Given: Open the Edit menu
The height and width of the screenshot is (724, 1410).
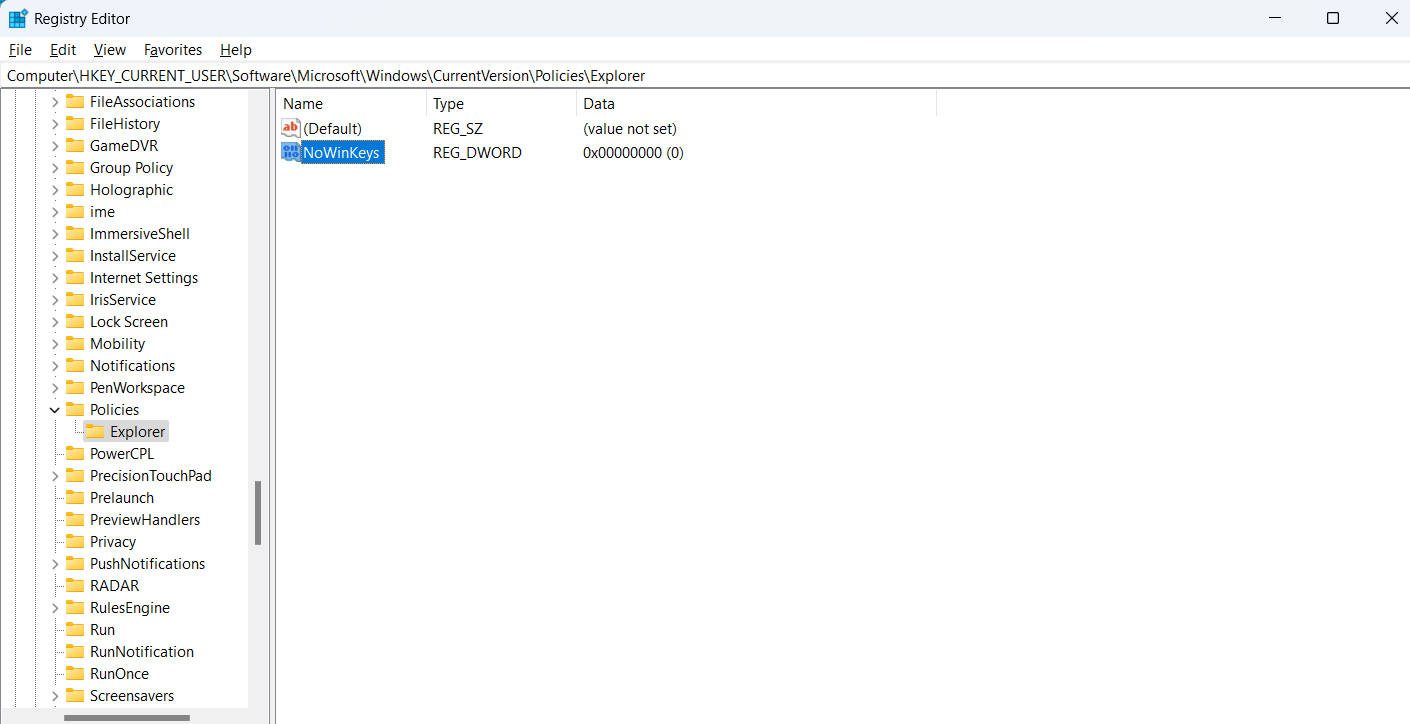Looking at the screenshot, I should click(x=62, y=49).
